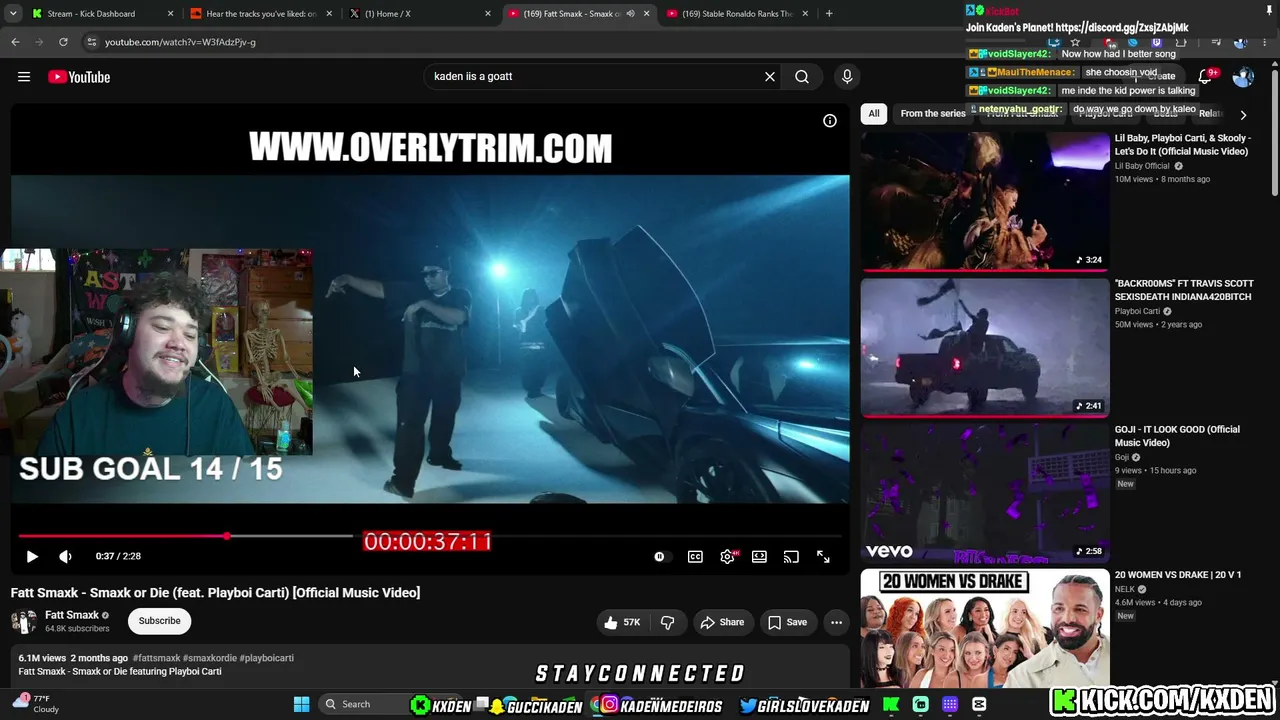
Task: Open the account avatar menu
Action: (1243, 77)
